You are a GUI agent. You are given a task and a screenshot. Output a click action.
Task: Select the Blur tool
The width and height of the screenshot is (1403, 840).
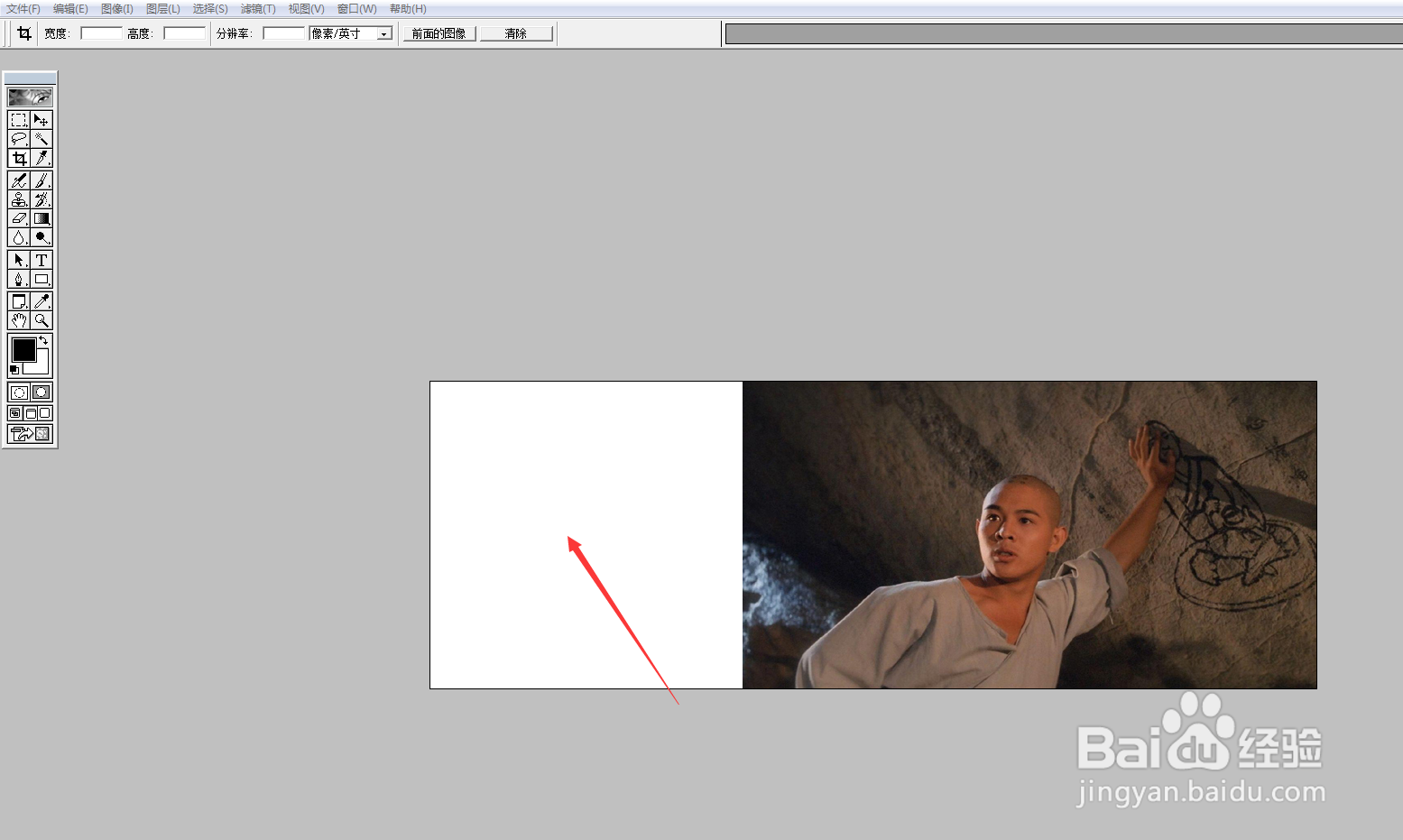pos(19,237)
